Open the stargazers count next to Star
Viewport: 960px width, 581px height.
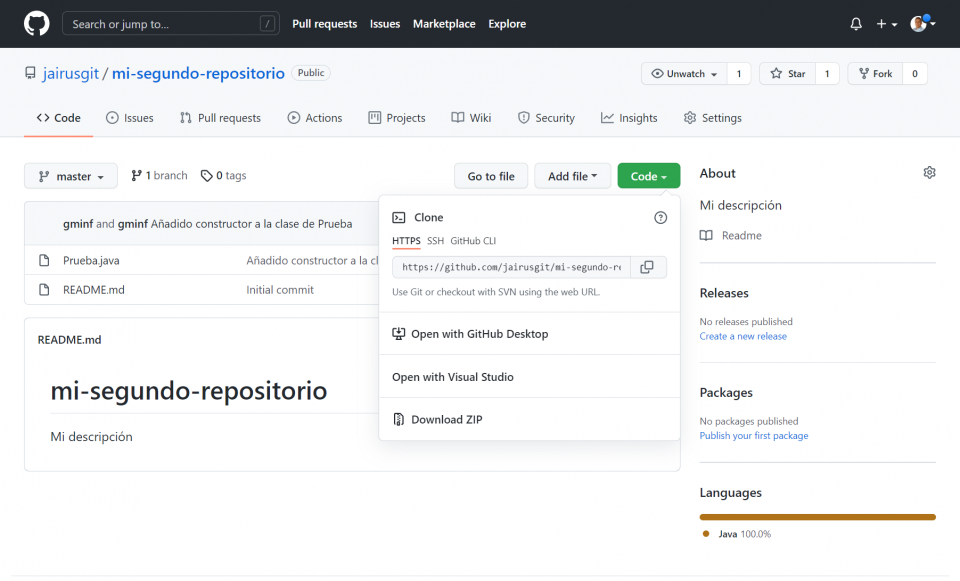pos(827,73)
